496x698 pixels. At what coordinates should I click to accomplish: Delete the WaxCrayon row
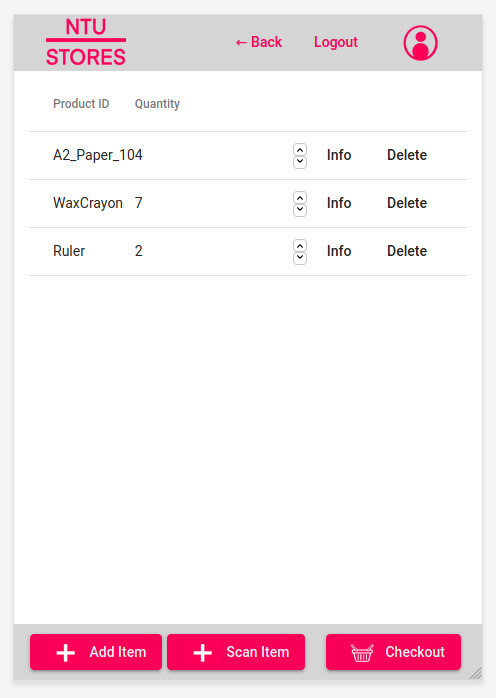(407, 203)
